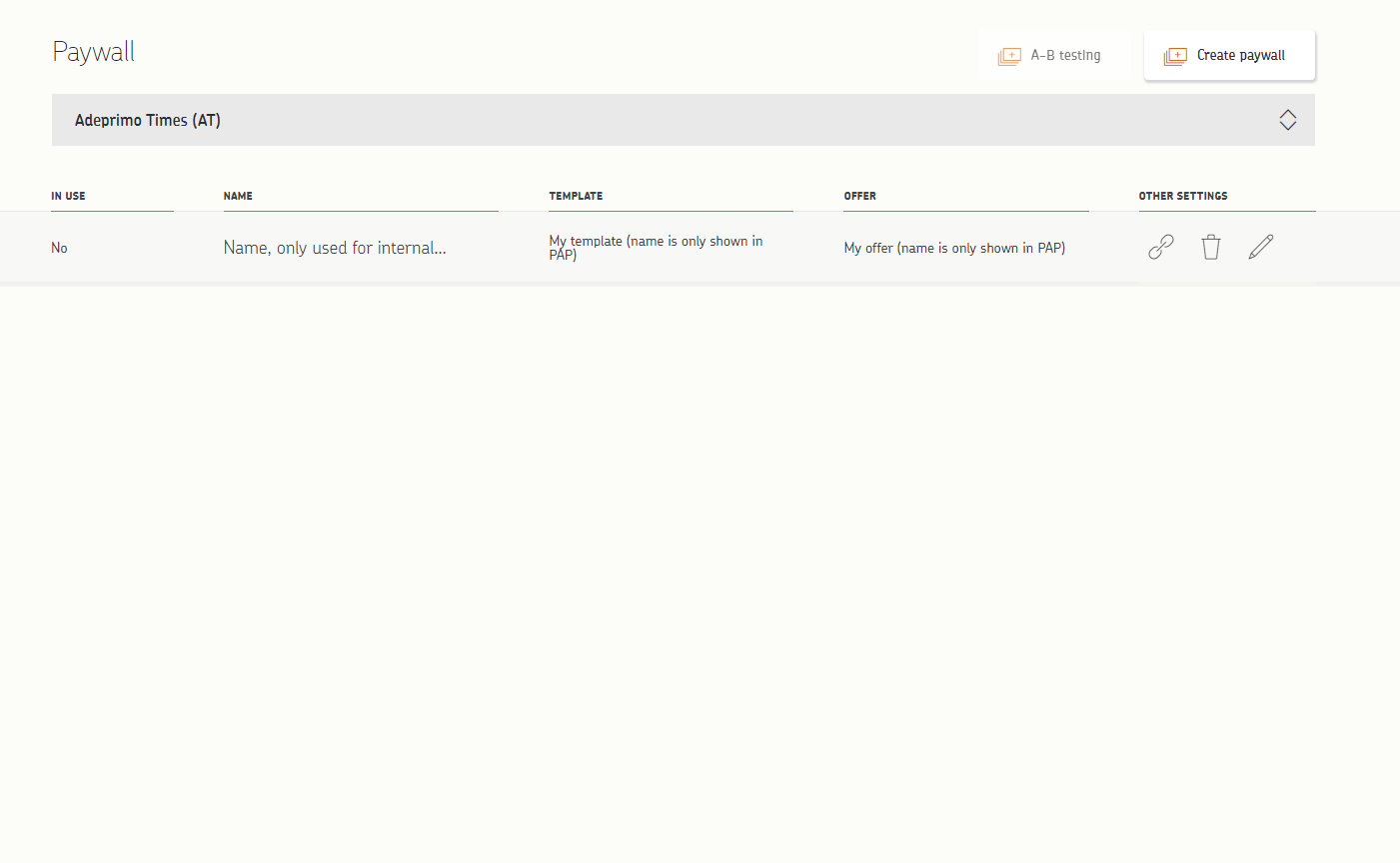Click the NAME column header

tap(238, 196)
